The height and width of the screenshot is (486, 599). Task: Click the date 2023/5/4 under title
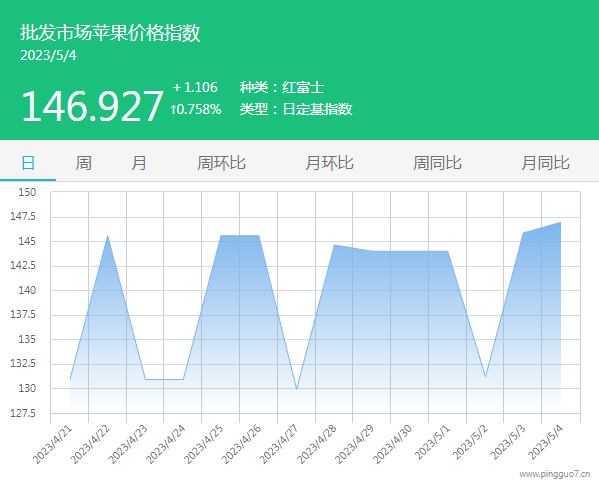pyautogui.click(x=48, y=55)
